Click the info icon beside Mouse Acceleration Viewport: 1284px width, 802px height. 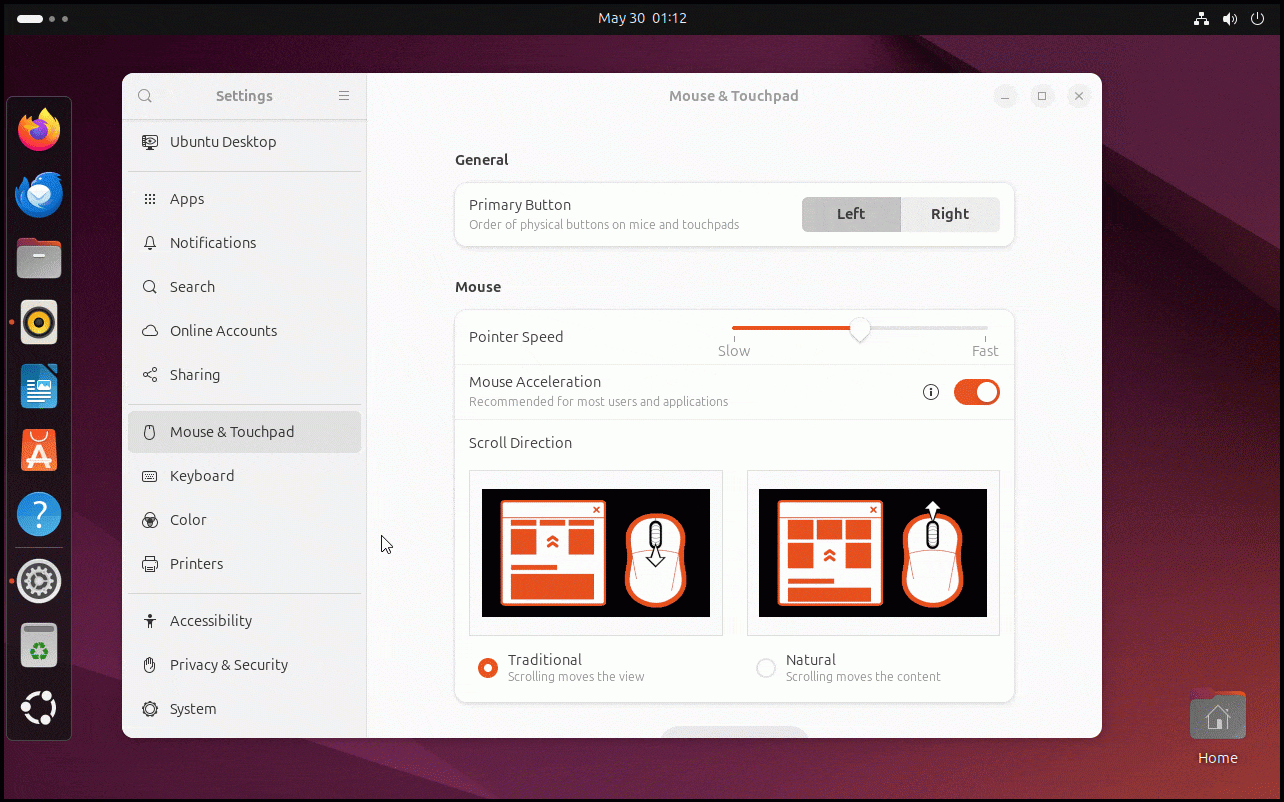931,392
